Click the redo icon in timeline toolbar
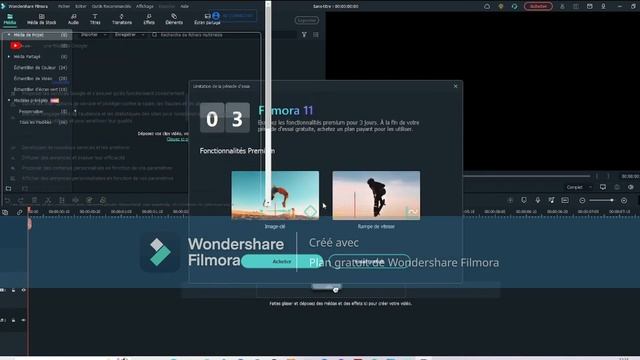 tap(21, 200)
